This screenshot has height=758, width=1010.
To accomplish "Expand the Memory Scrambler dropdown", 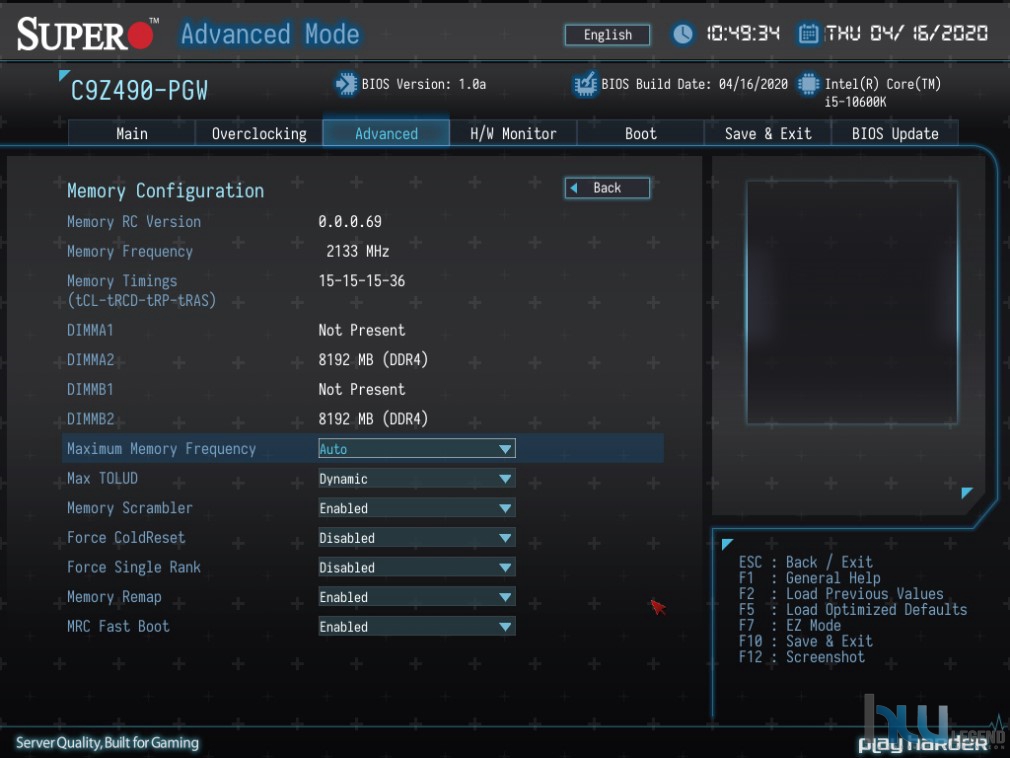I will 417,508.
